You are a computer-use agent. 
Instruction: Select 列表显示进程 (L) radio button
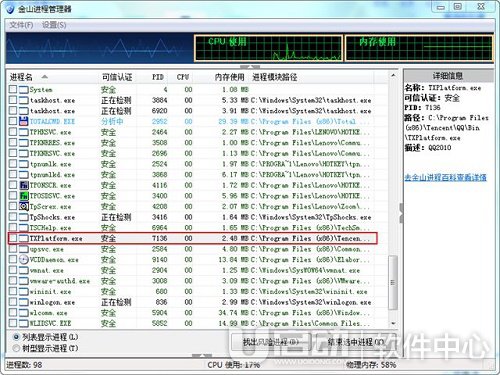[16, 337]
